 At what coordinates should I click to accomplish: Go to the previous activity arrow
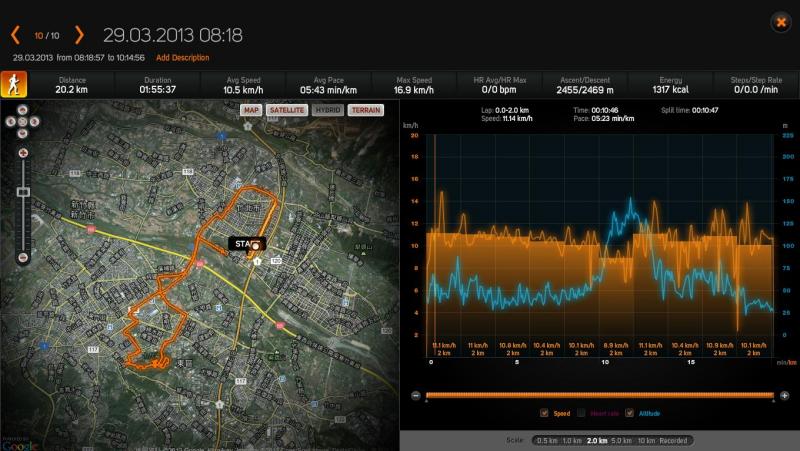click(x=15, y=35)
